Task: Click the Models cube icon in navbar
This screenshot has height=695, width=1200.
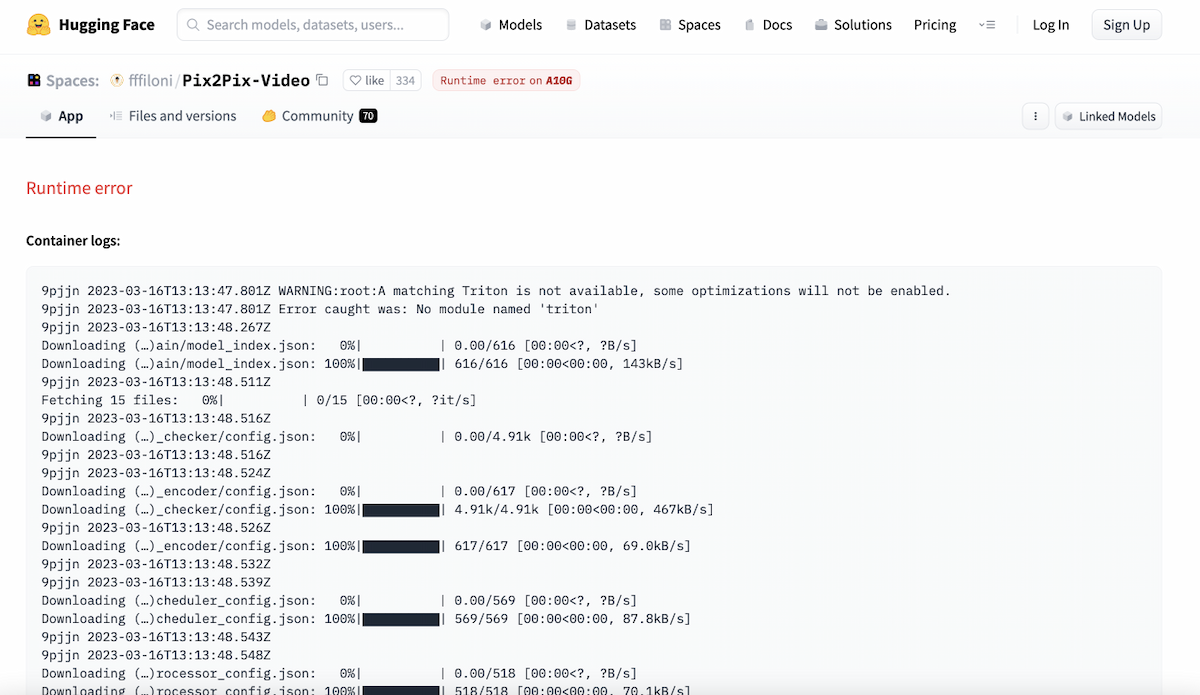Action: [x=486, y=25]
